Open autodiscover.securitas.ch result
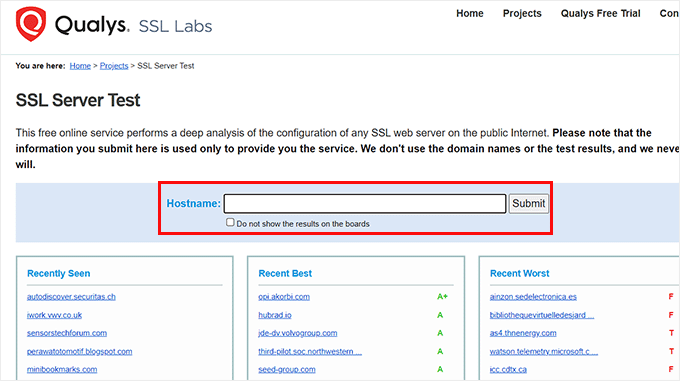680x381 pixels. pos(71,297)
